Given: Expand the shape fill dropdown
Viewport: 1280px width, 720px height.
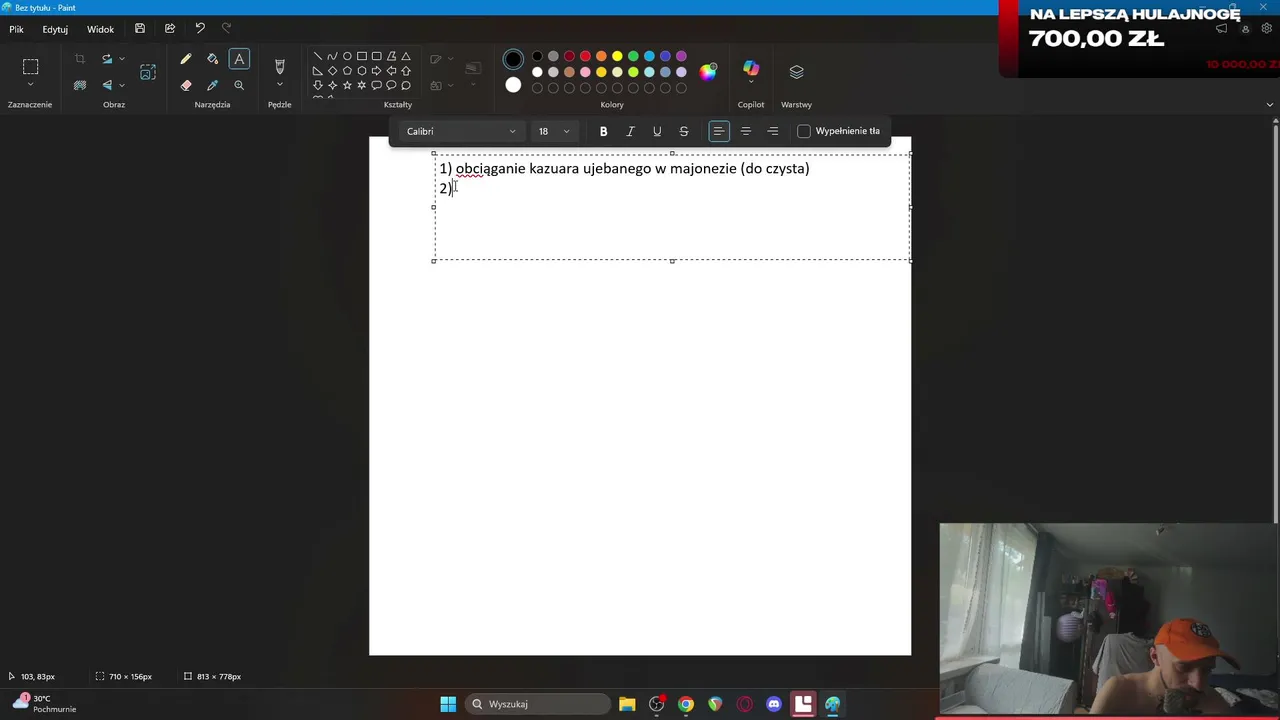Looking at the screenshot, I should (x=441, y=86).
